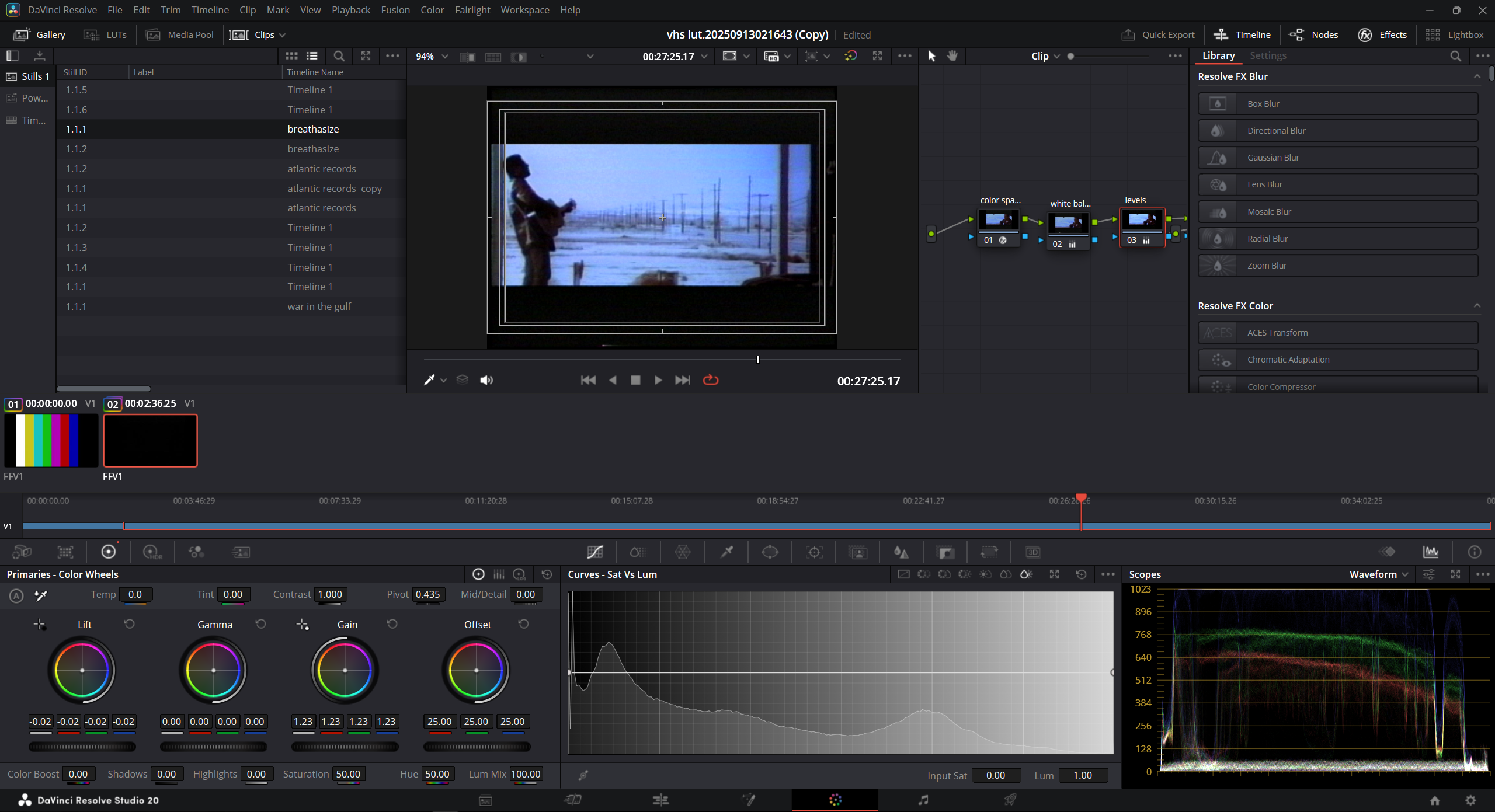1495x812 pixels.
Task: Toggle loop playback in viewer
Action: point(710,380)
